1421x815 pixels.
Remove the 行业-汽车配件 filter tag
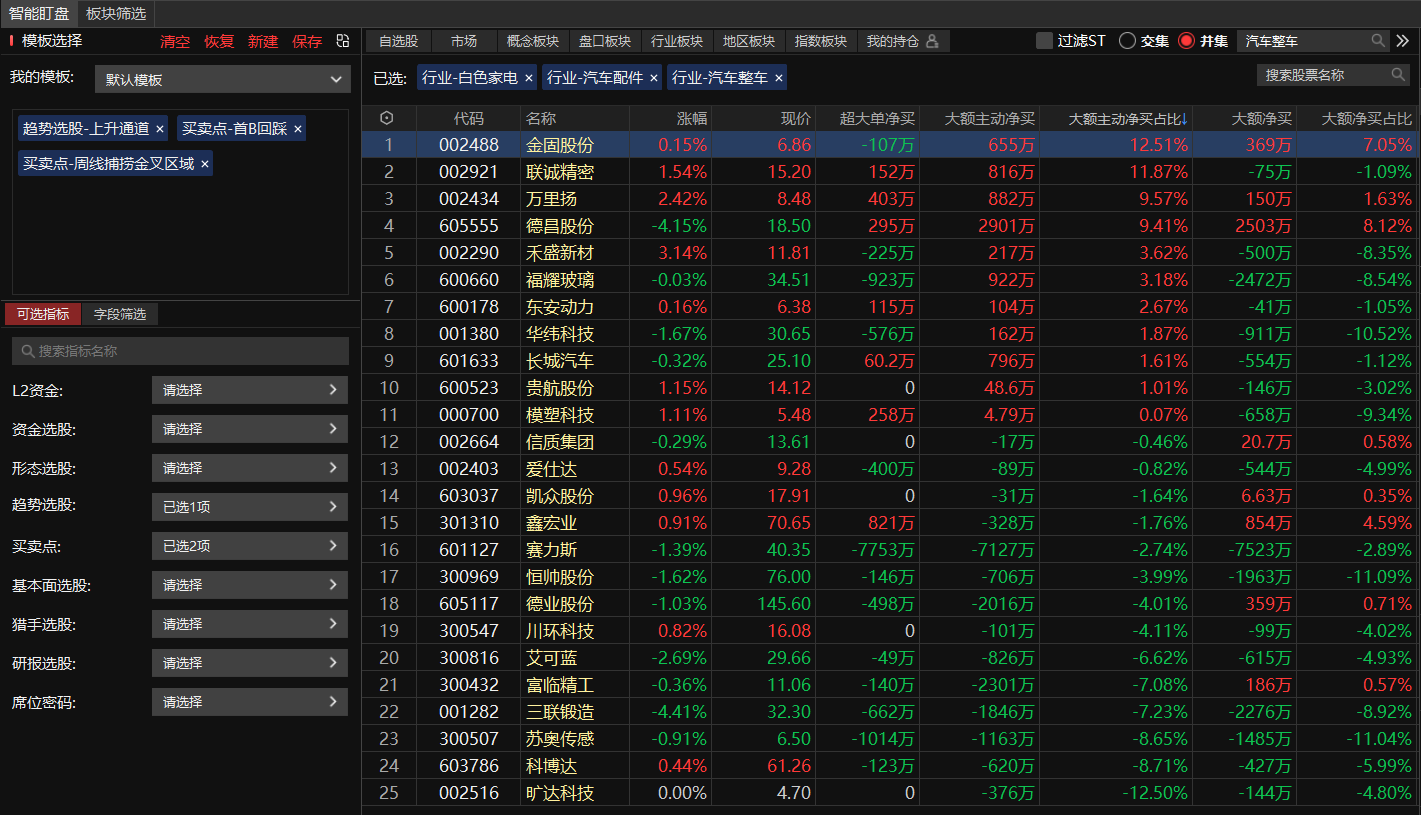tap(654, 78)
